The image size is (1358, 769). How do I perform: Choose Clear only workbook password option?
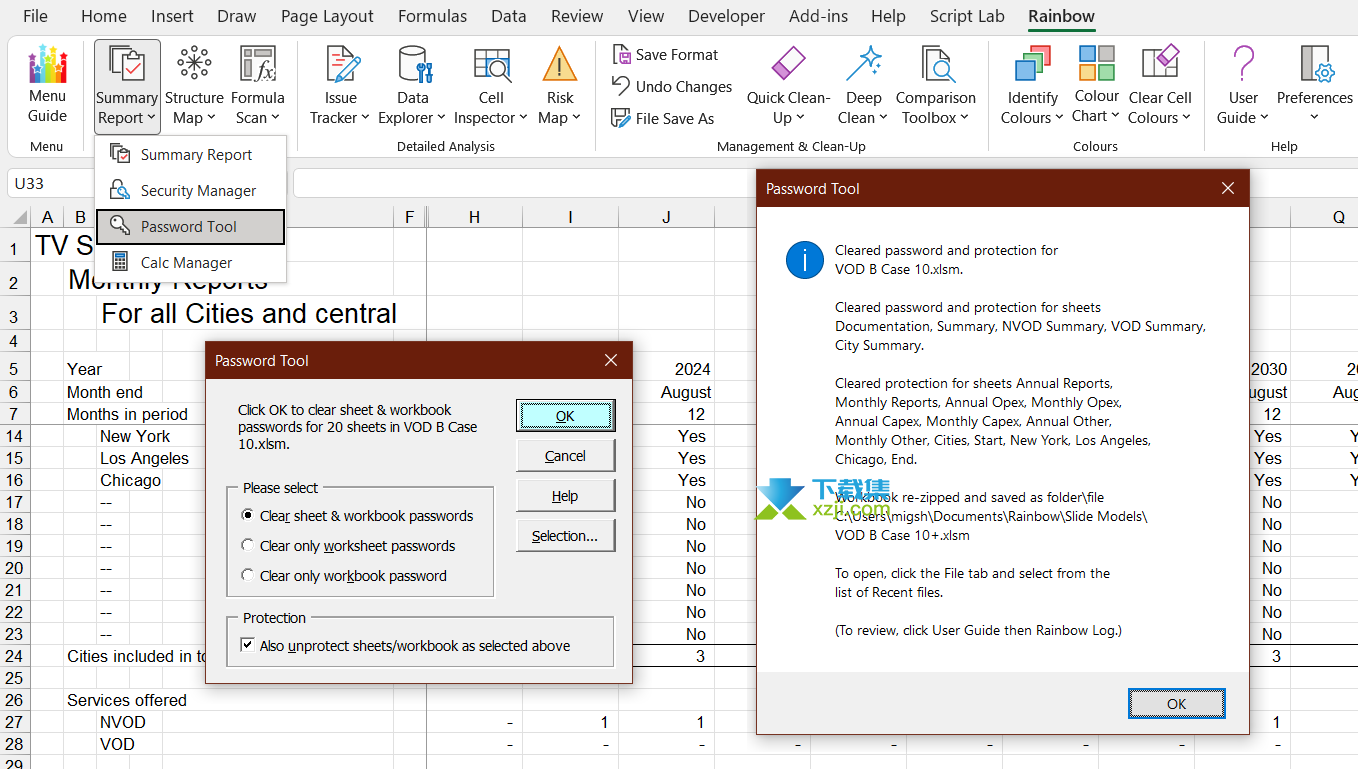(x=248, y=576)
